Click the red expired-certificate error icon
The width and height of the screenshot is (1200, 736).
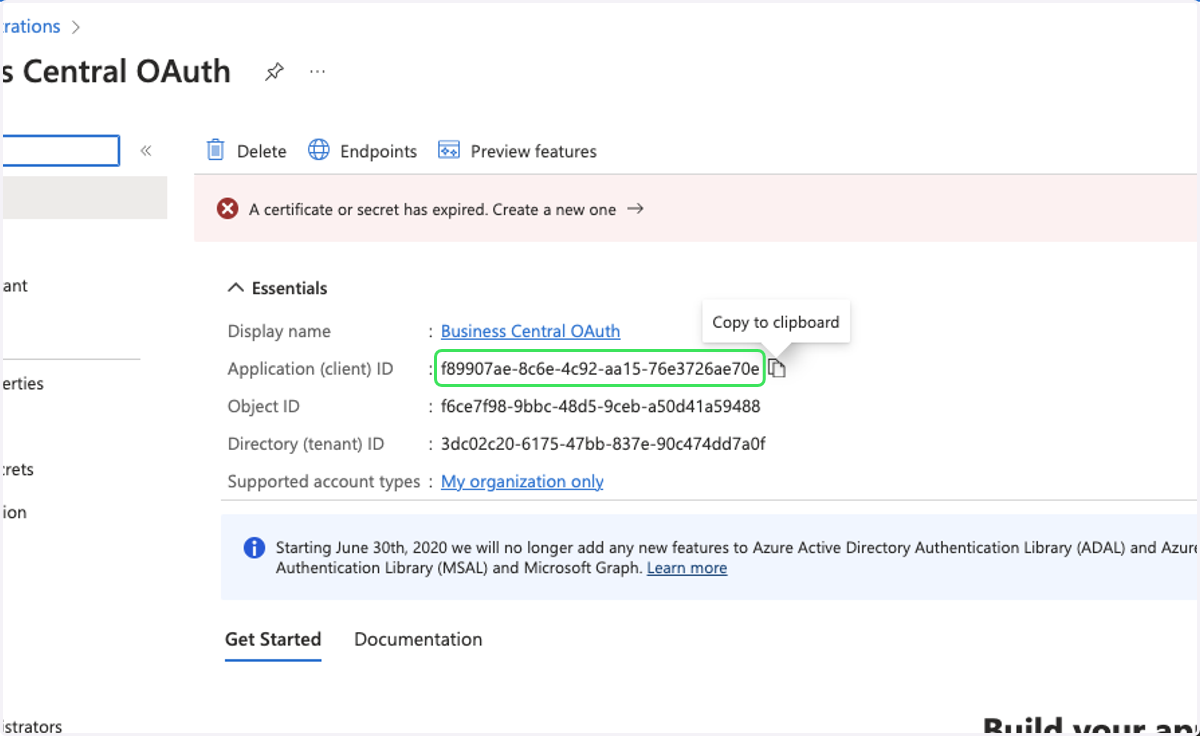coord(228,209)
